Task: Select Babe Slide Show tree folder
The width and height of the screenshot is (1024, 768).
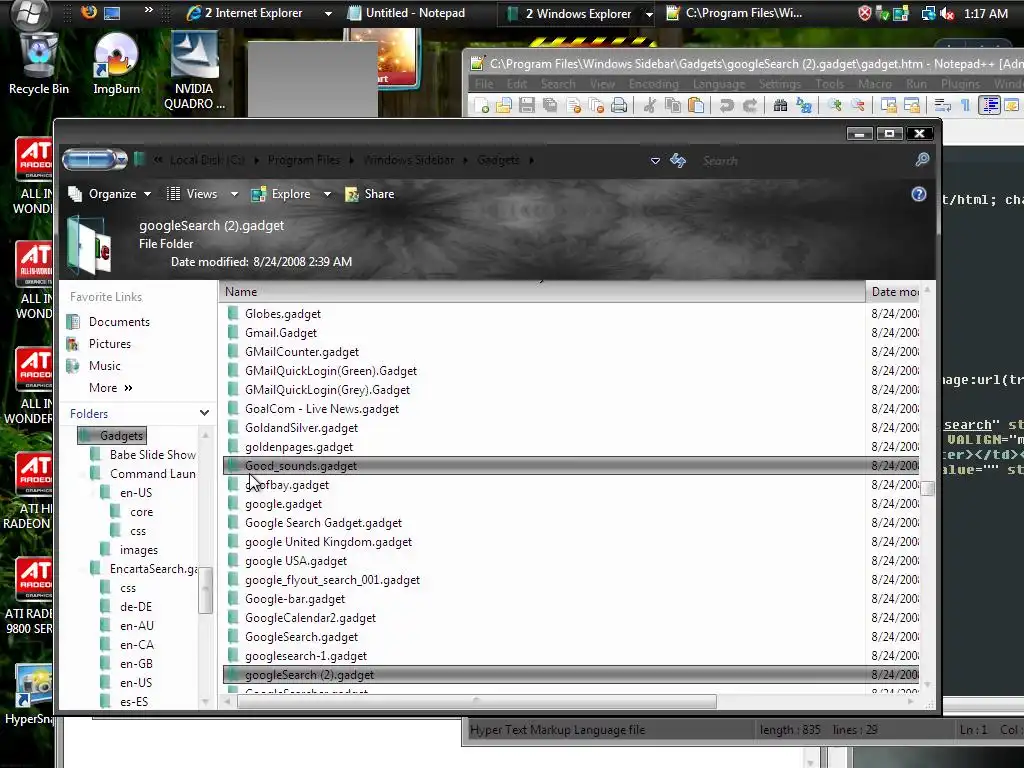Action: pyautogui.click(x=153, y=455)
